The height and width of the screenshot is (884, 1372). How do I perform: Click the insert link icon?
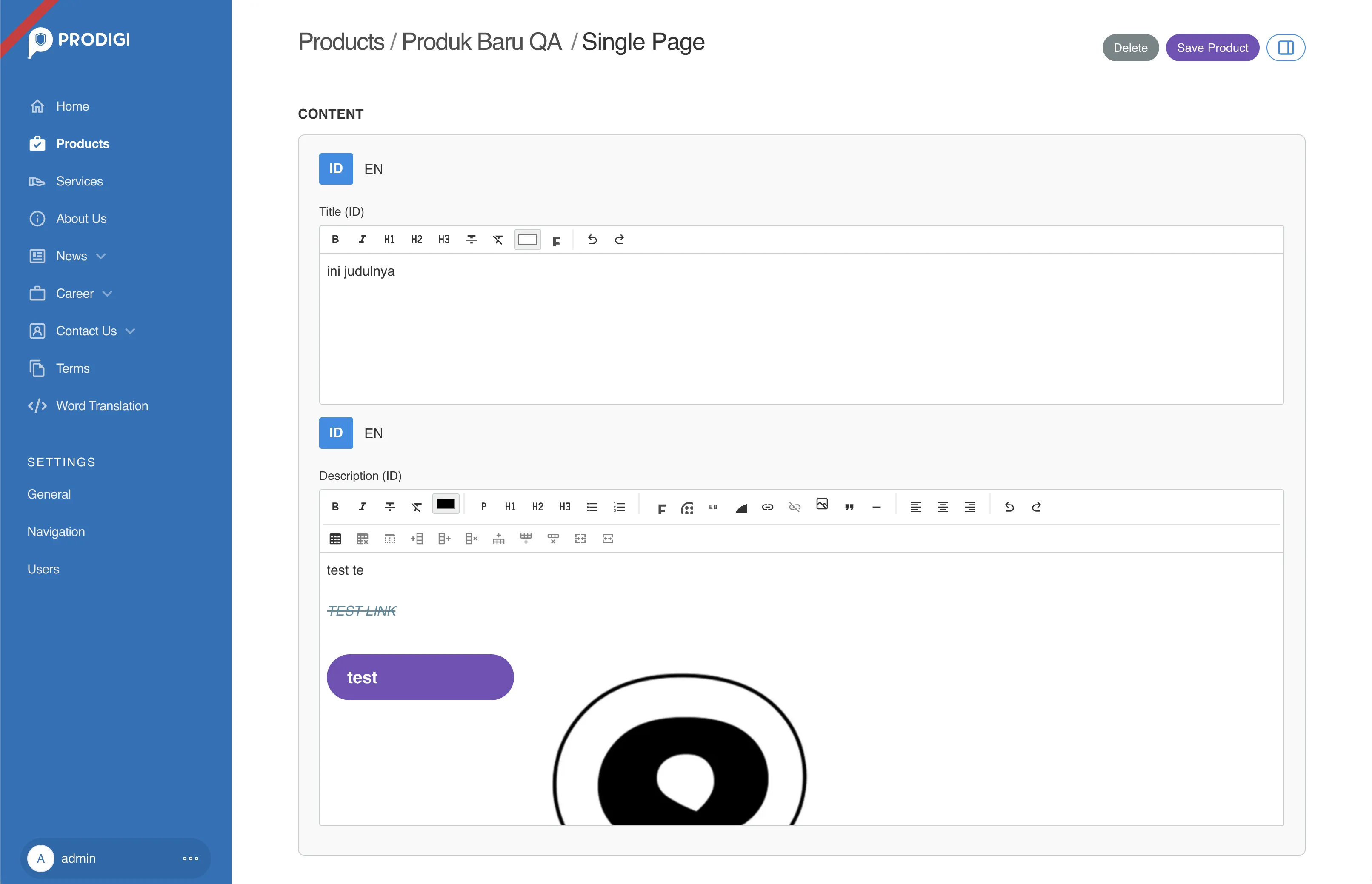point(768,507)
